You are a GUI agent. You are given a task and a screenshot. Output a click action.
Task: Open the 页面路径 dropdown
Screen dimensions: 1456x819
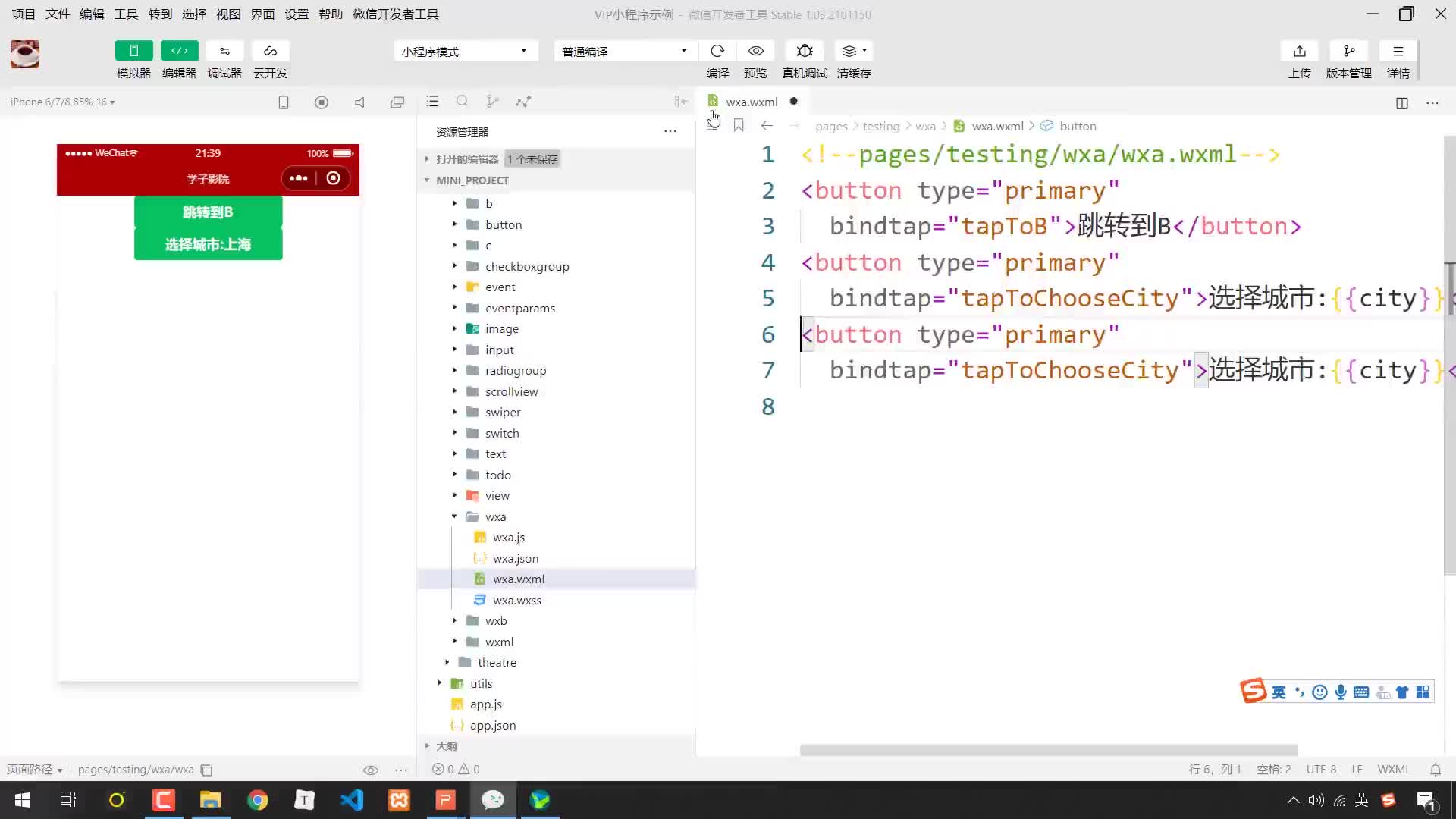(x=34, y=770)
